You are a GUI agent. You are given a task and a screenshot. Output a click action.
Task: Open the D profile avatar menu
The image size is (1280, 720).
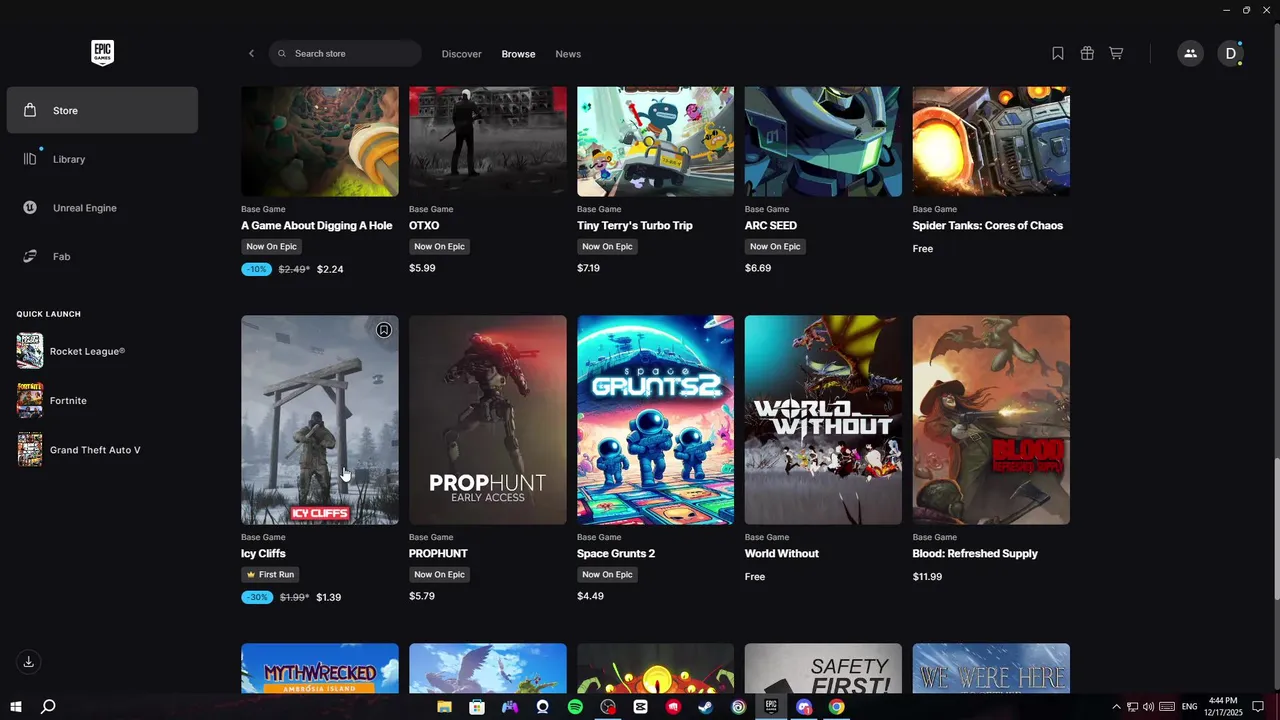[x=1230, y=54]
